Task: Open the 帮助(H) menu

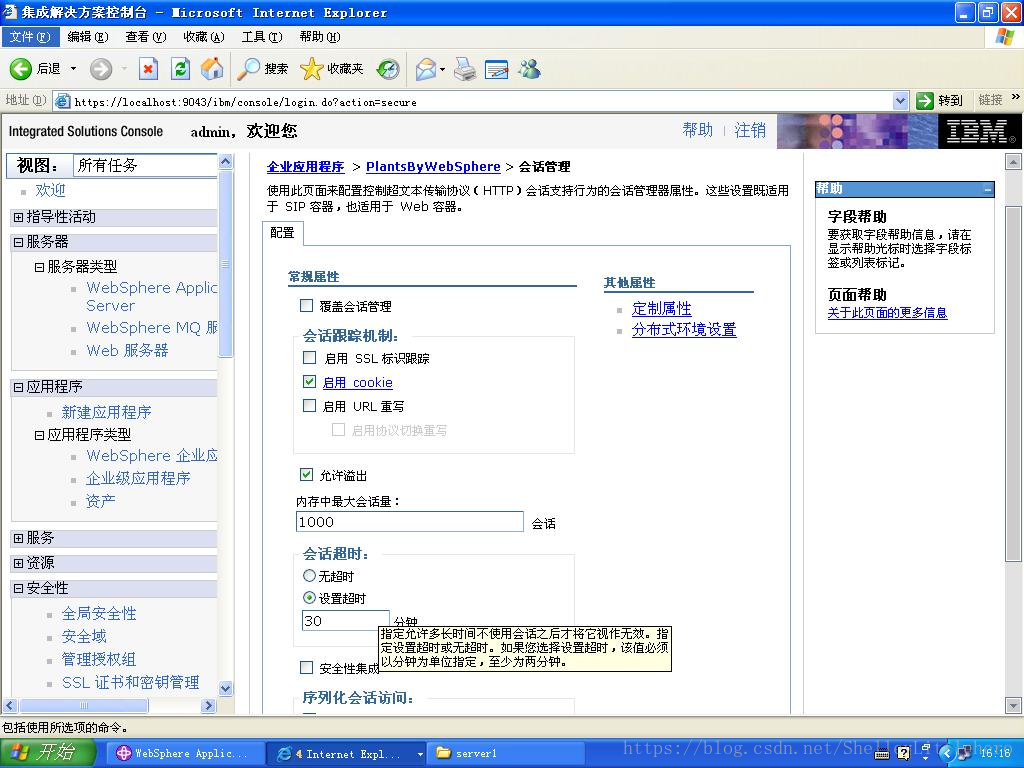Action: [320, 37]
